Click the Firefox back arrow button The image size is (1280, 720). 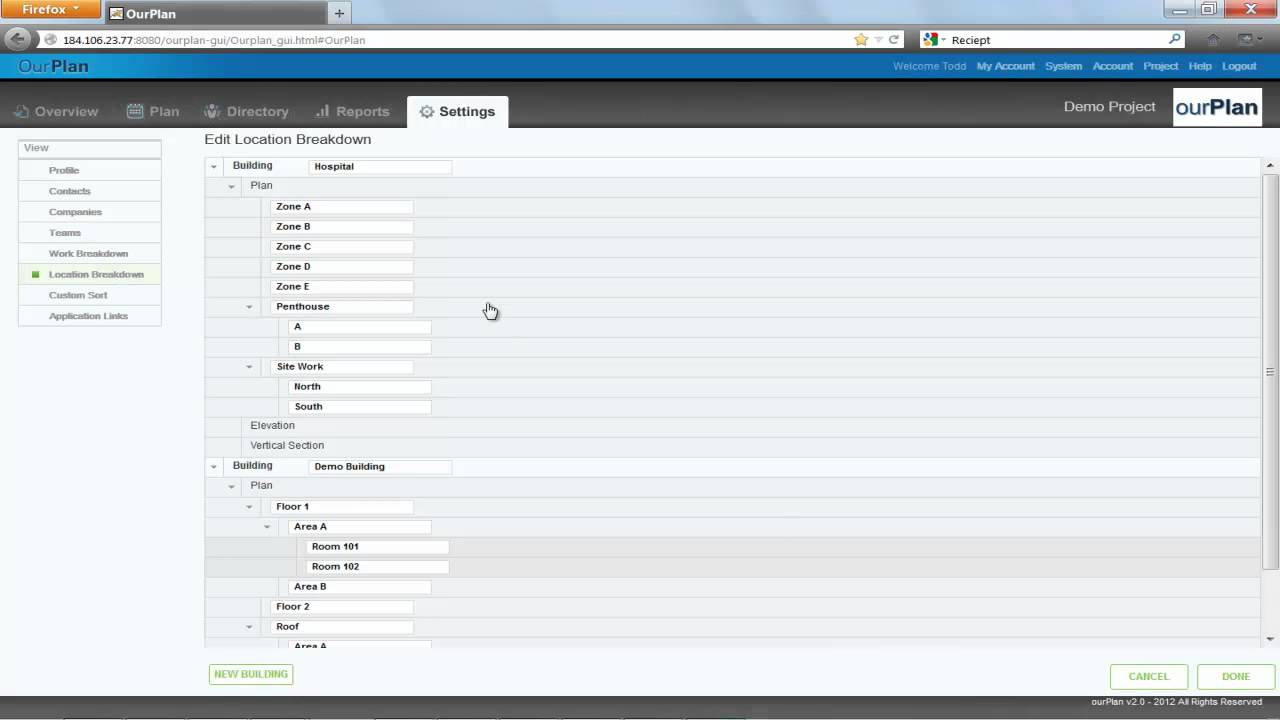tap(17, 40)
